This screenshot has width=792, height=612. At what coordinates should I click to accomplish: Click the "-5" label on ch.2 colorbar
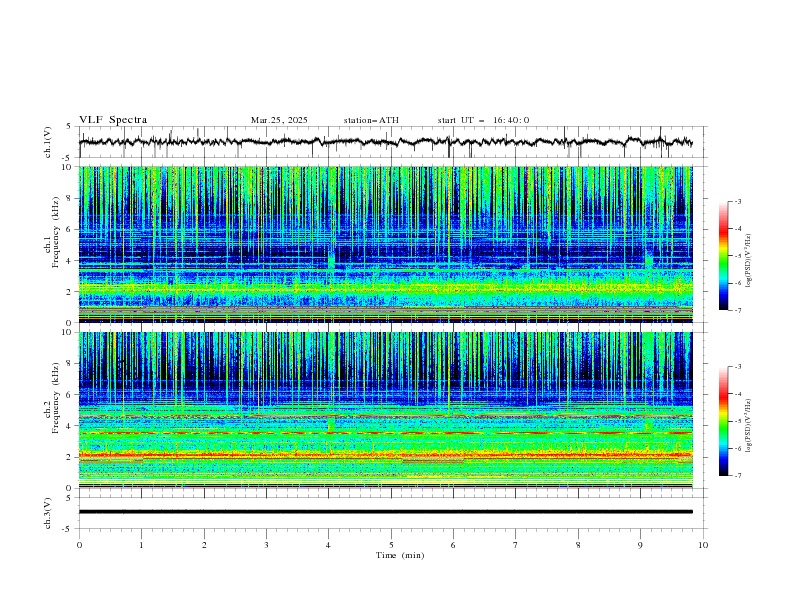click(737, 421)
